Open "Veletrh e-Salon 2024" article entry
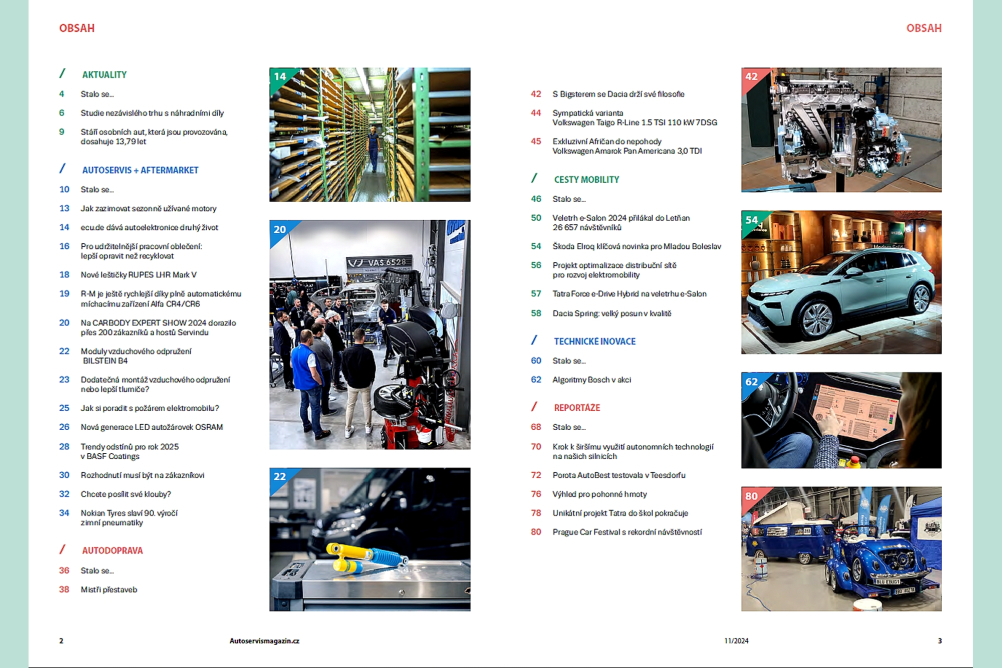 click(621, 222)
